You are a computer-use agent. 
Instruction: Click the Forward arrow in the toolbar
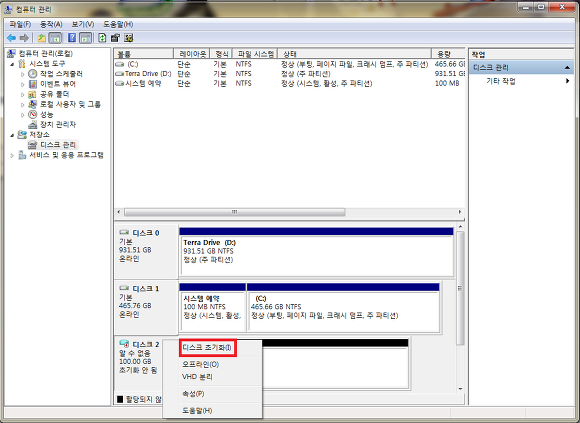[24, 38]
